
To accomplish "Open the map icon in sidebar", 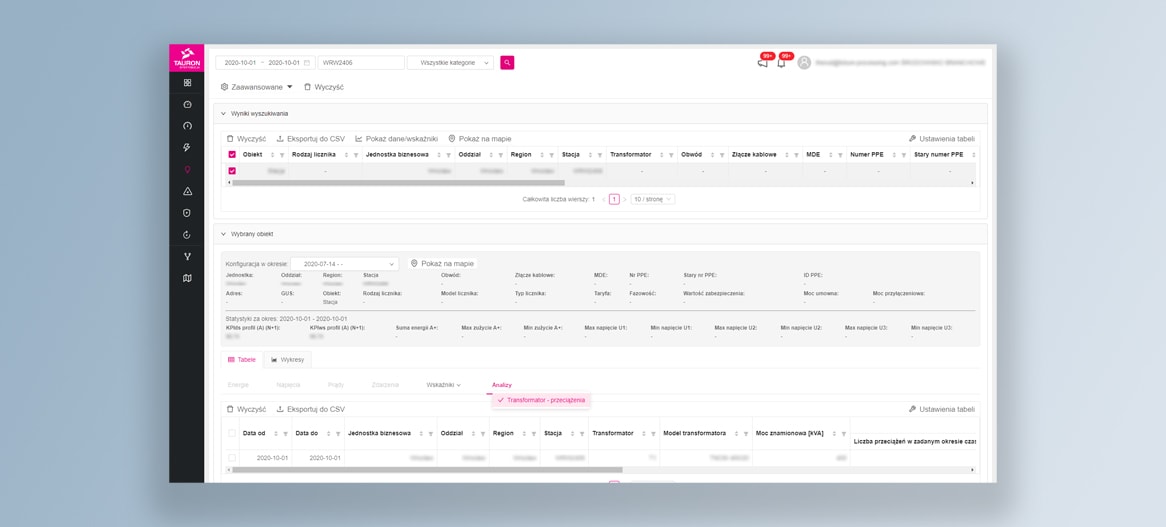I will [187, 279].
